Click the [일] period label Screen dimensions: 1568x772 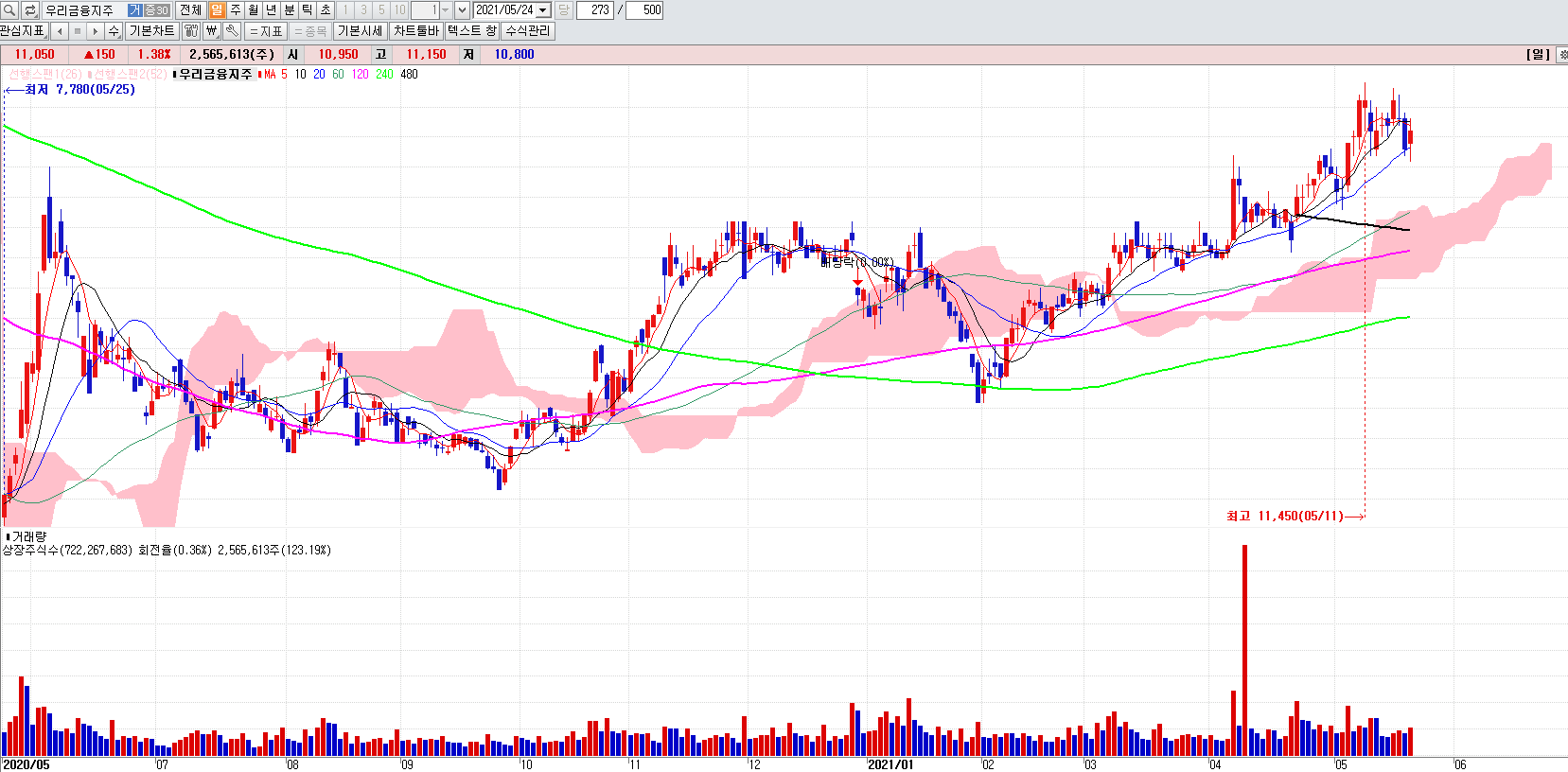[1539, 55]
